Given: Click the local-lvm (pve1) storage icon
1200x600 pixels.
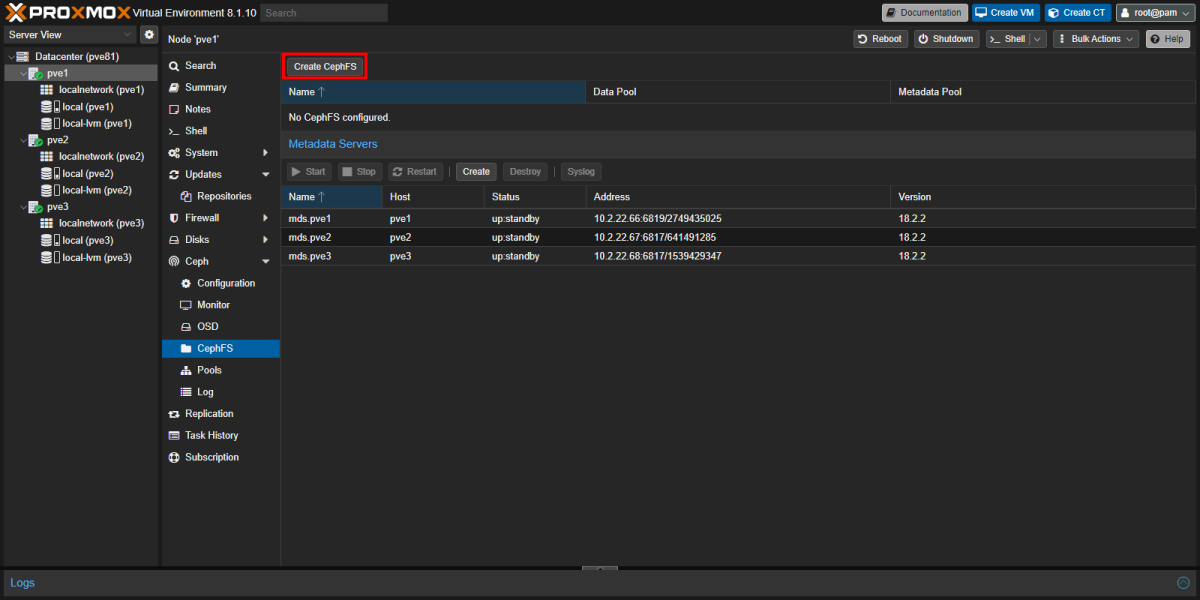Looking at the screenshot, I should point(49,124).
